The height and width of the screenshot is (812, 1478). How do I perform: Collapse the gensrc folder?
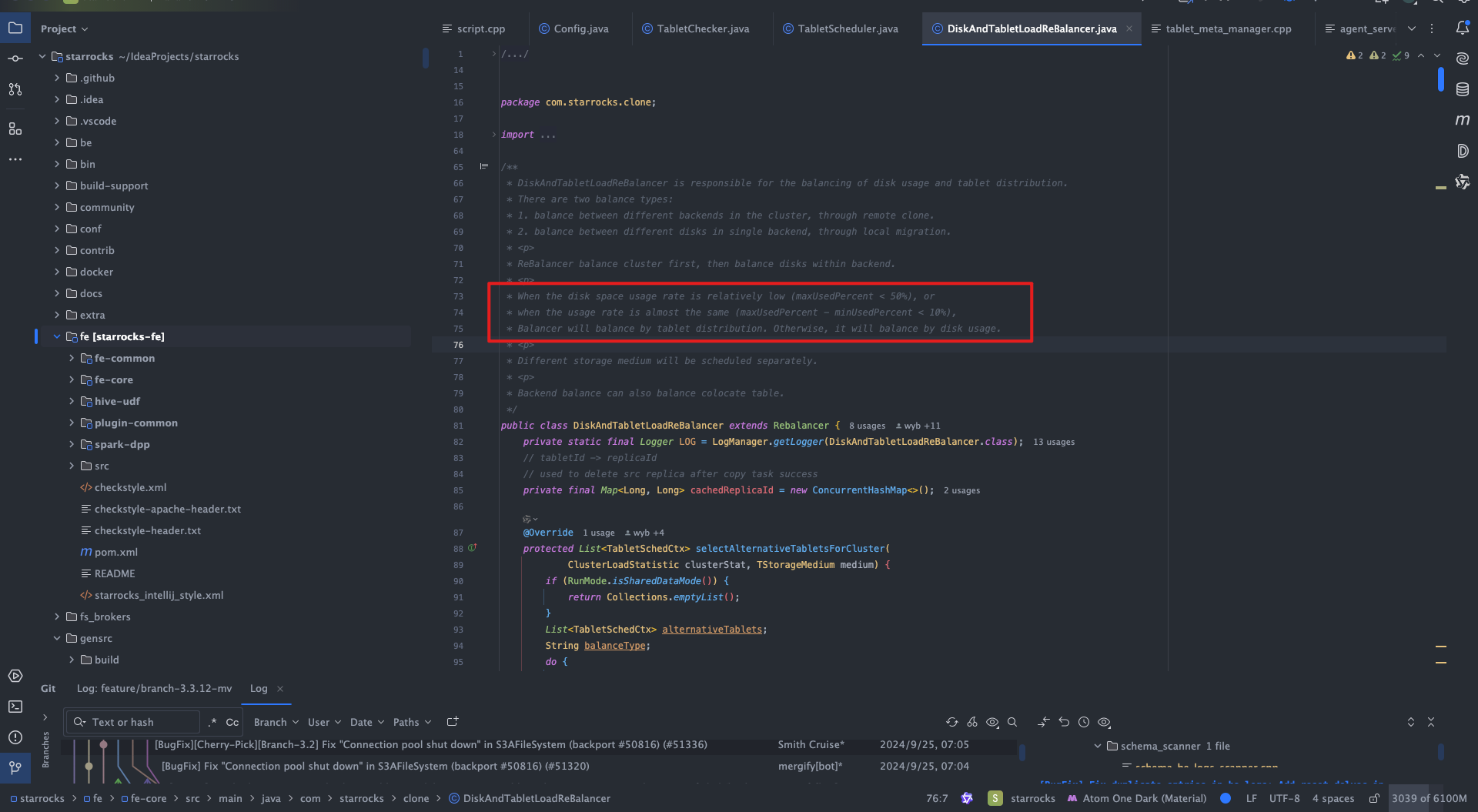pos(57,638)
